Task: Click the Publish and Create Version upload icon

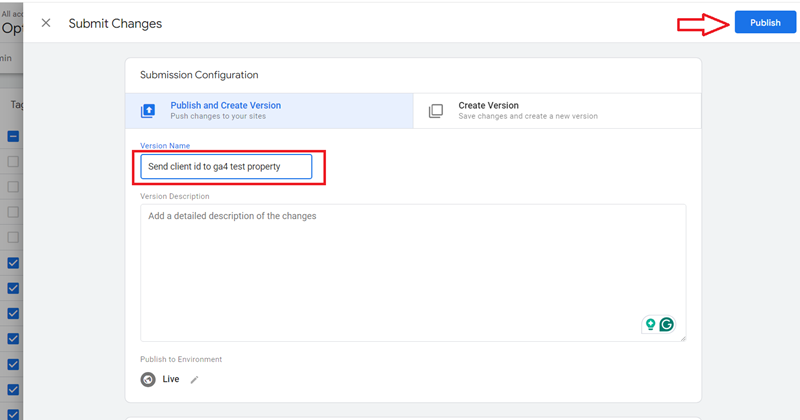Action: point(148,111)
